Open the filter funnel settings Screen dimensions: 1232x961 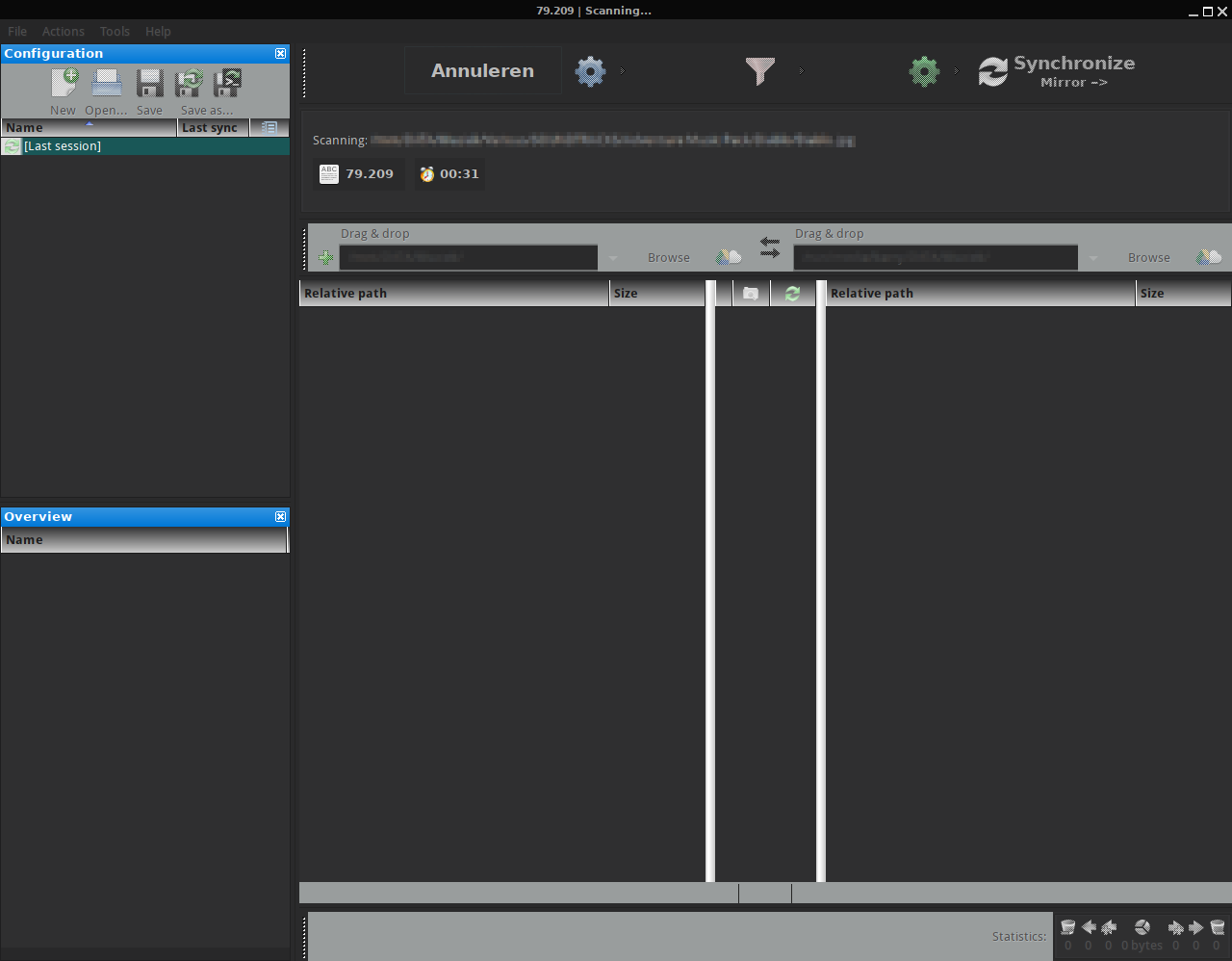pyautogui.click(x=760, y=71)
